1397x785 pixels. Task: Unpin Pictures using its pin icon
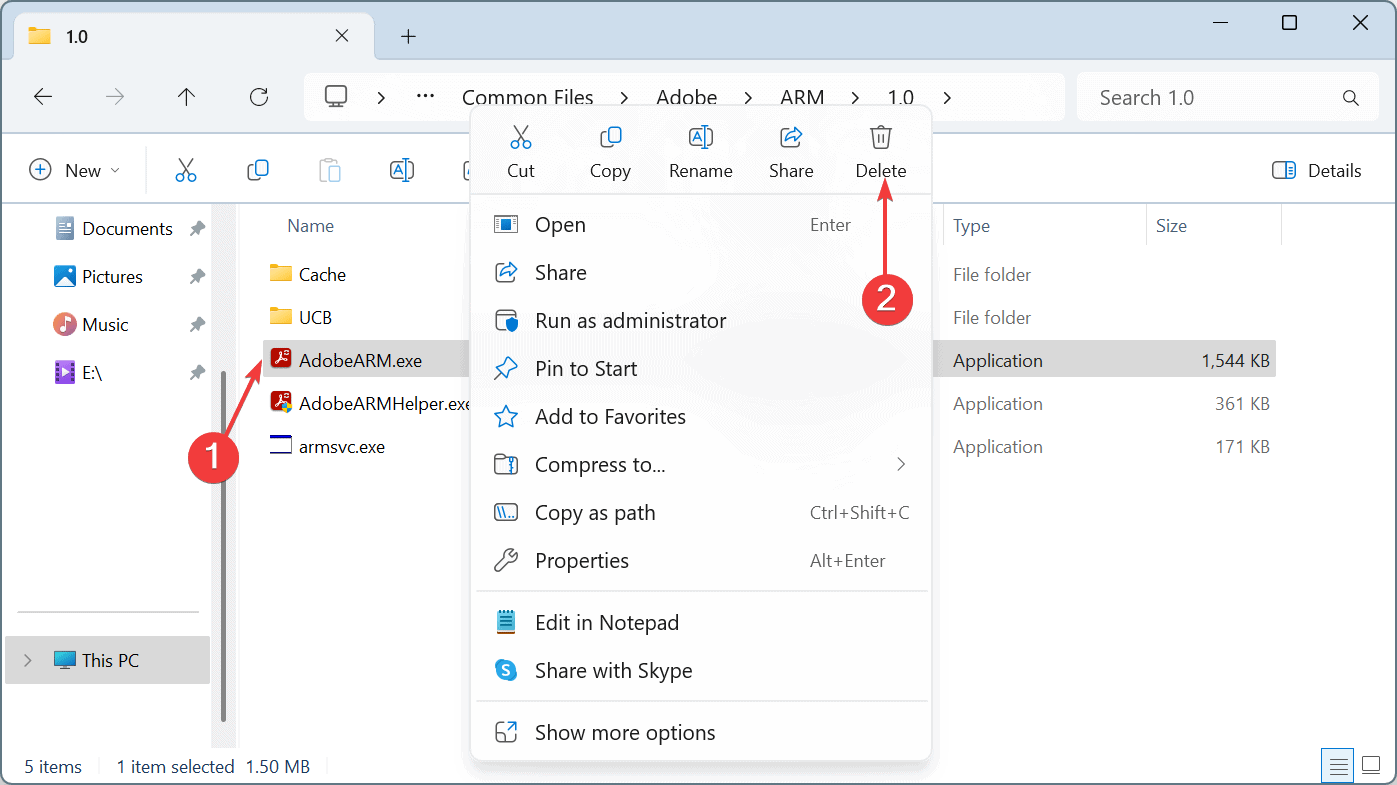(x=197, y=277)
